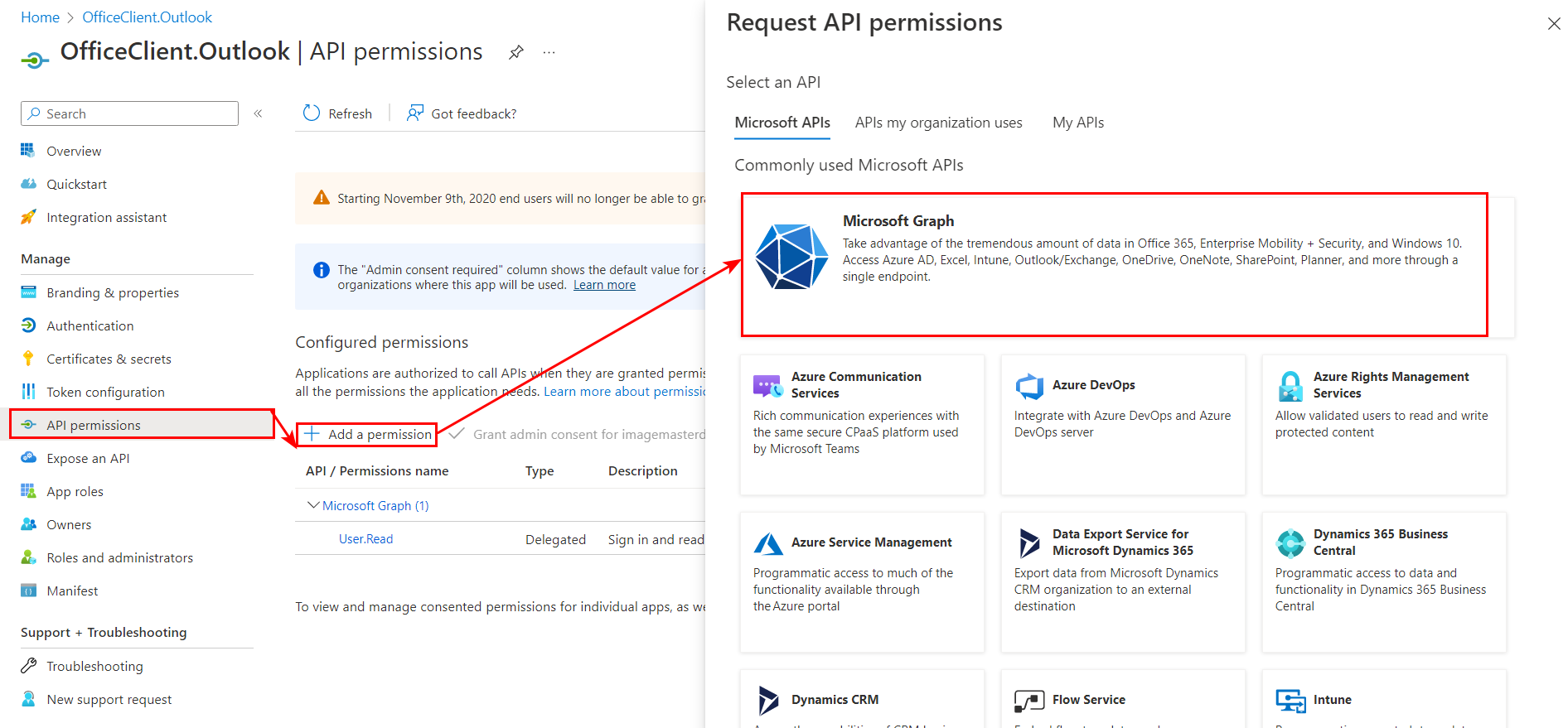The image size is (1568, 728).
Task: Click the Got feedback? text
Action: (x=473, y=114)
